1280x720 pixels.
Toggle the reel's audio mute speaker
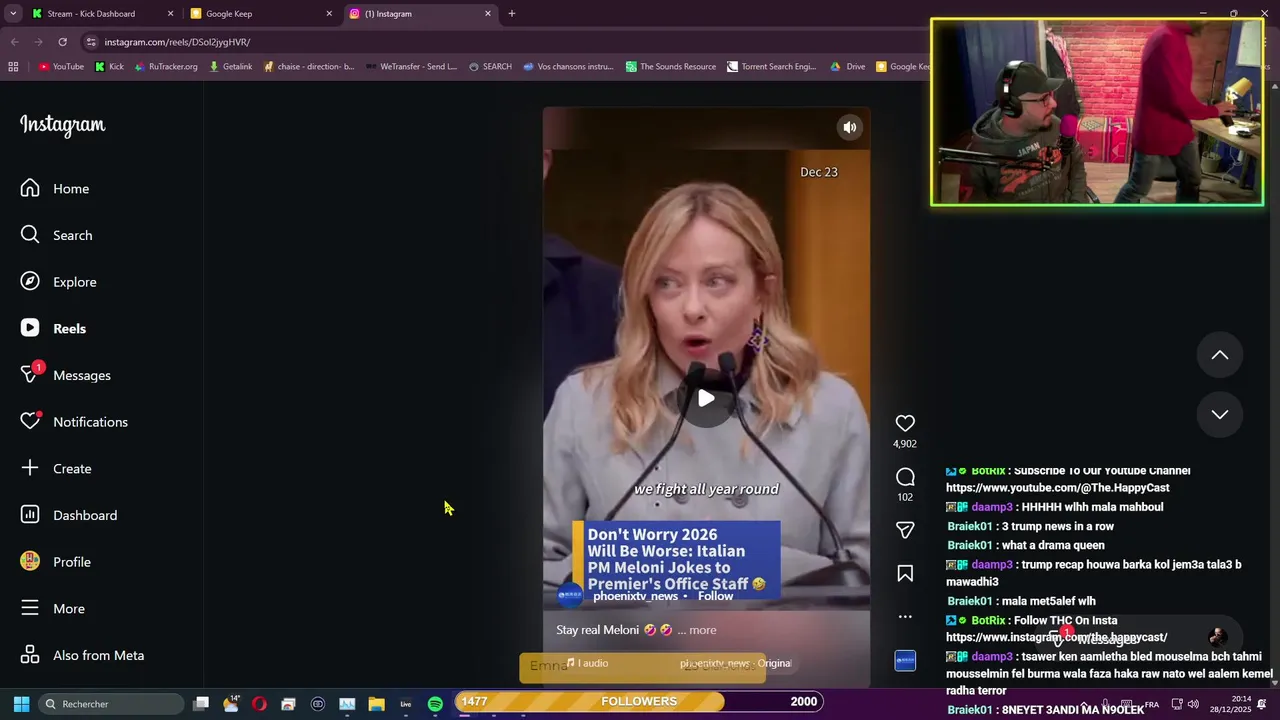coord(849,127)
